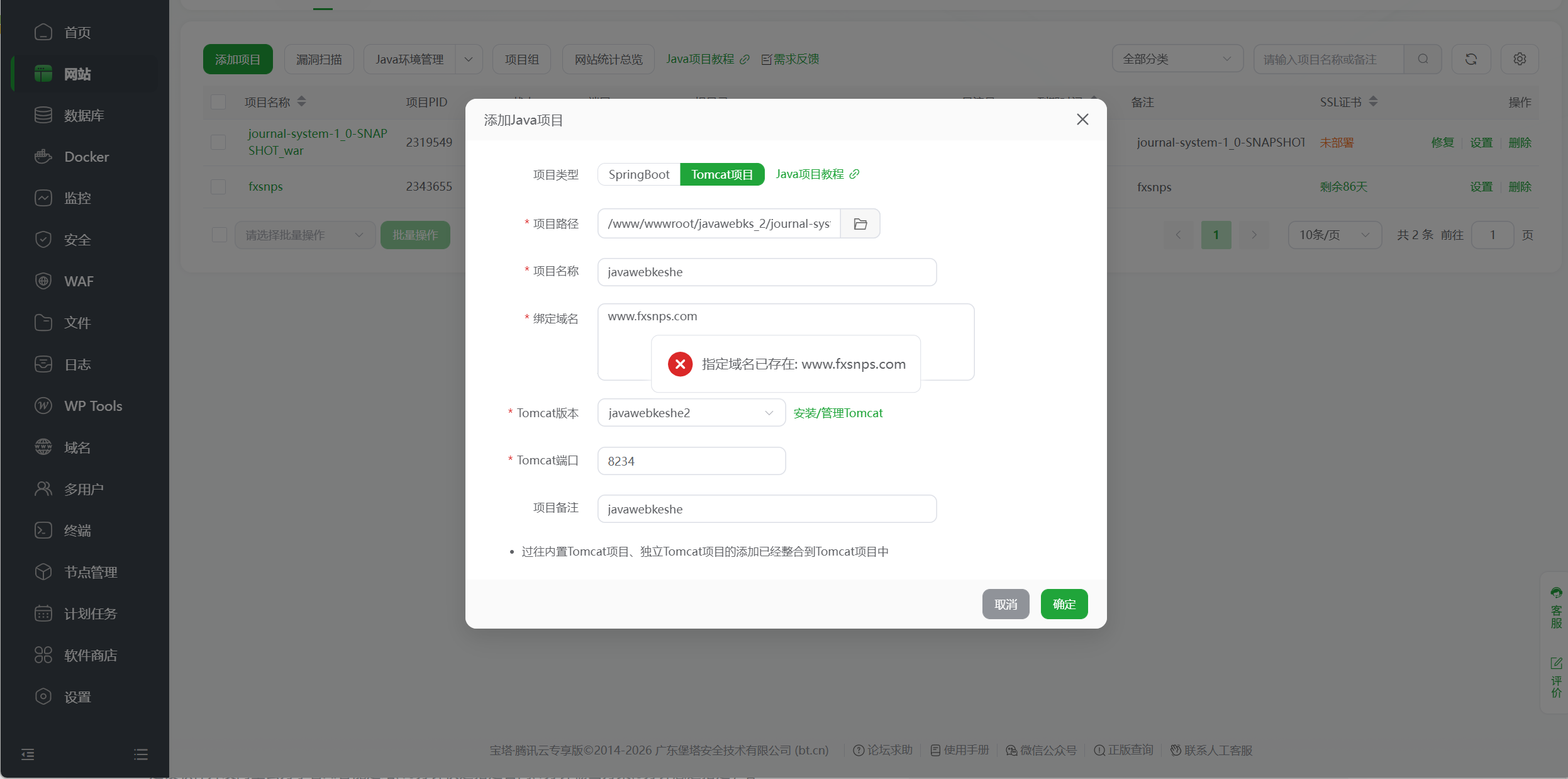Expand Java环境管理 dropdown arrow
The image size is (1568, 779).
[469, 59]
